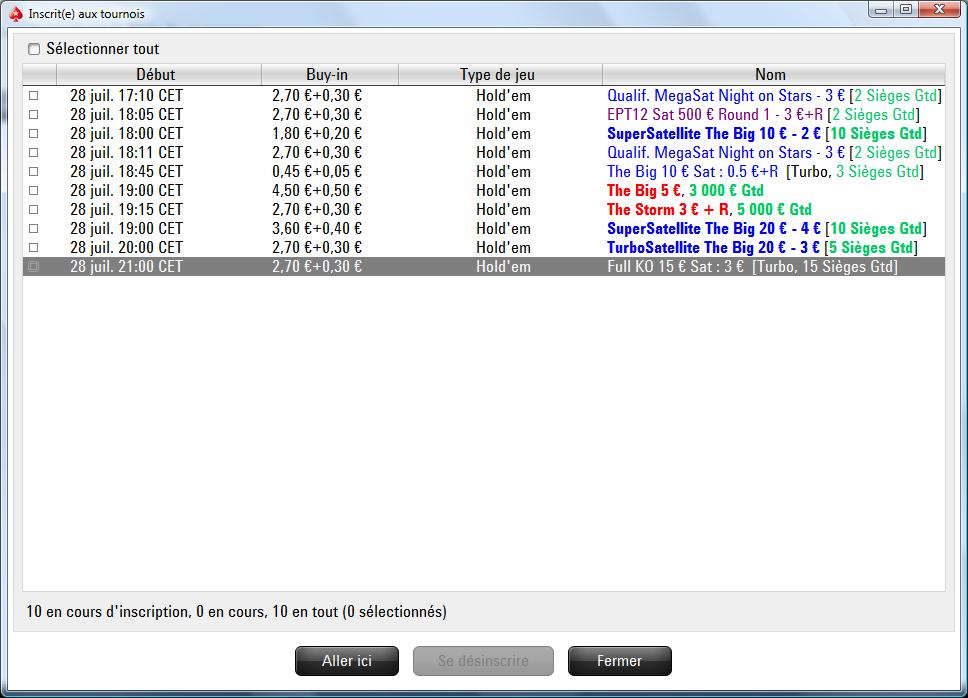Click the 28 juil. 18:11 CET start time
Screen dimensions: 968x698
(x=127, y=152)
